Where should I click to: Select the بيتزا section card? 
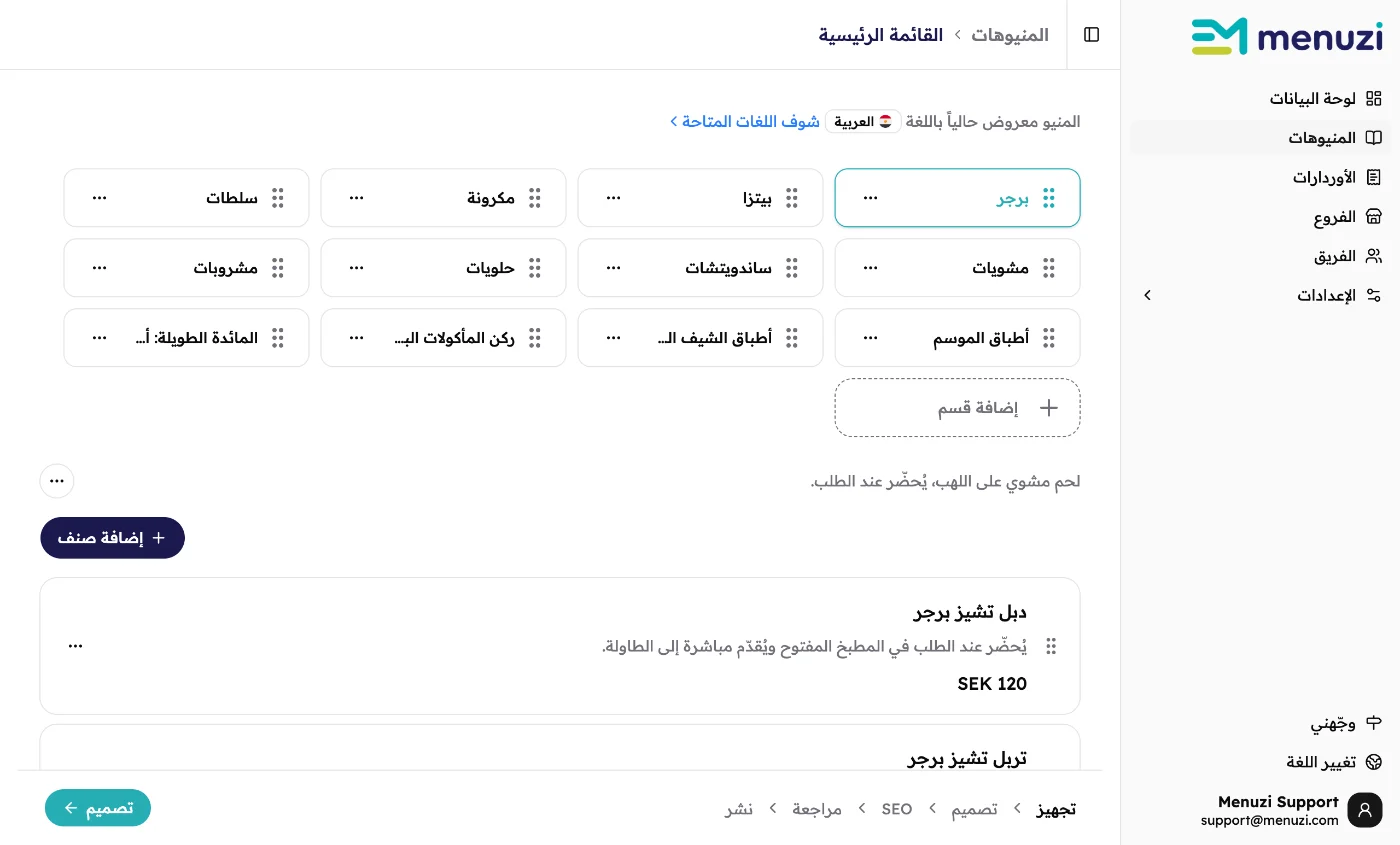[x=700, y=198]
